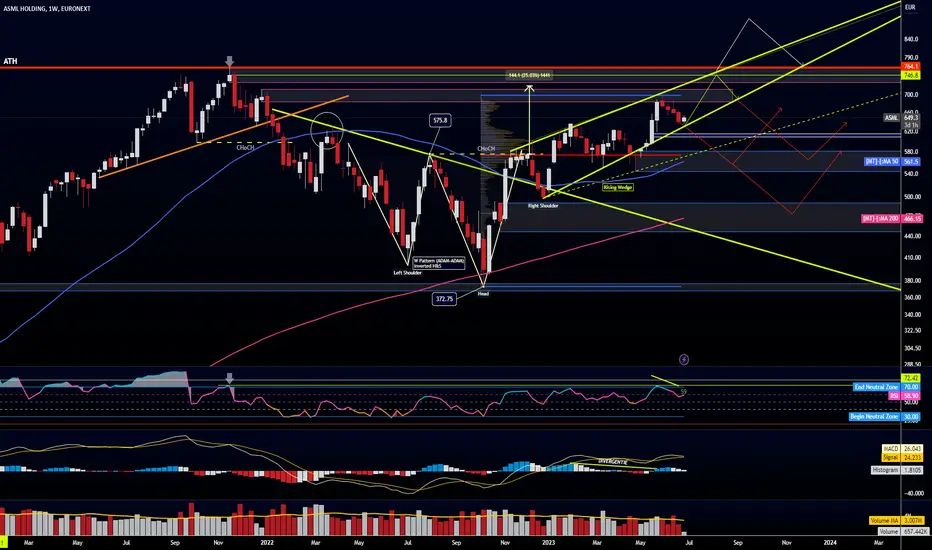
Task: Click the -40.000 MACD axis tick
Action: point(914,493)
